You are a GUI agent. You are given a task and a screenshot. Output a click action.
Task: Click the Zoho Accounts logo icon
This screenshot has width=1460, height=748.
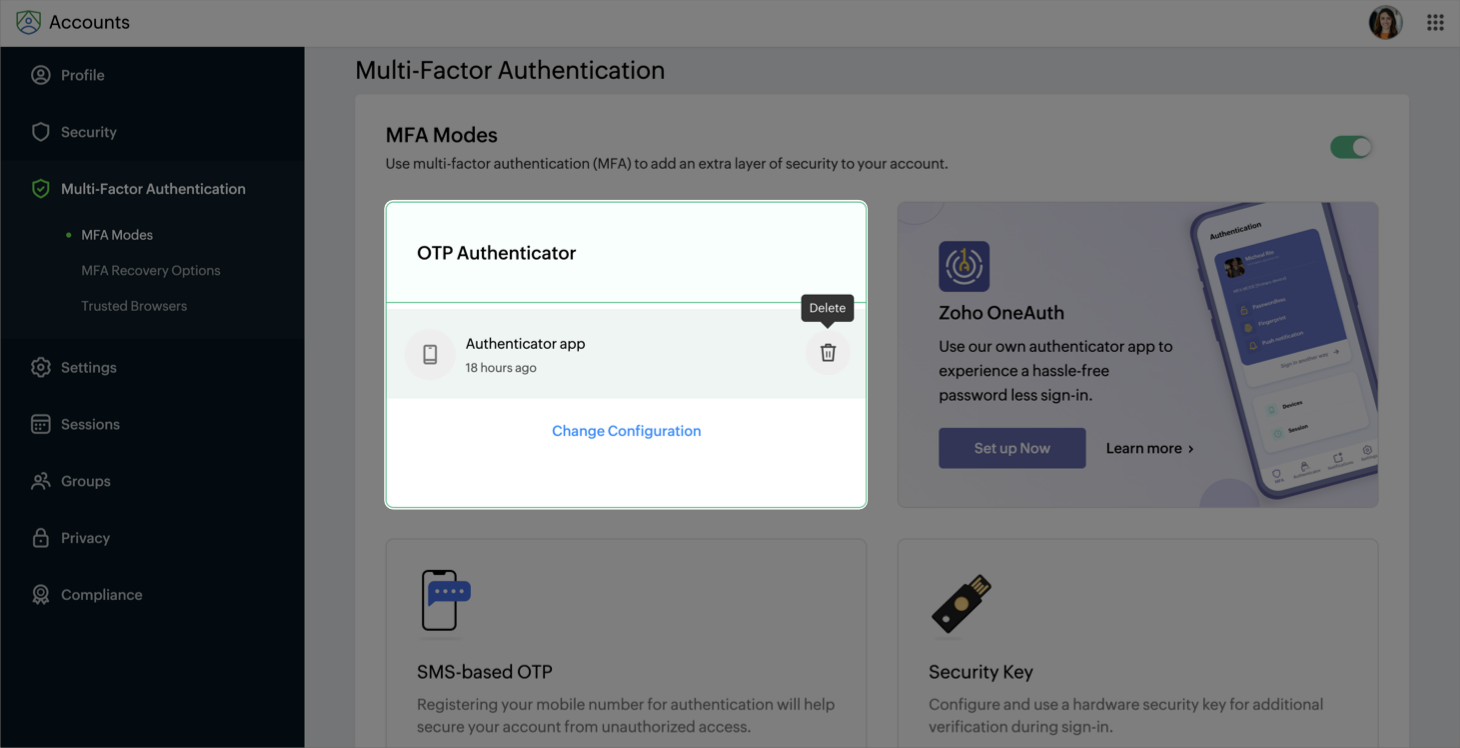29,22
